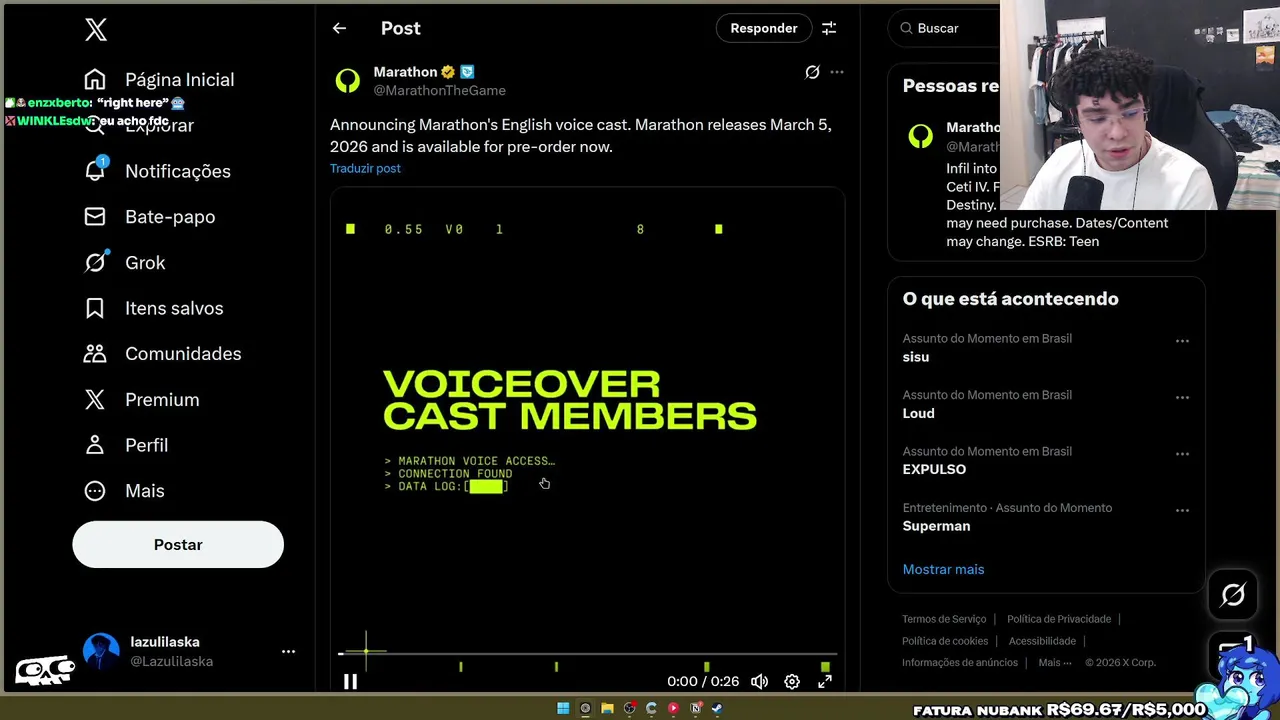1280x720 pixels.
Task: Click the Responder button
Action: pos(764,29)
